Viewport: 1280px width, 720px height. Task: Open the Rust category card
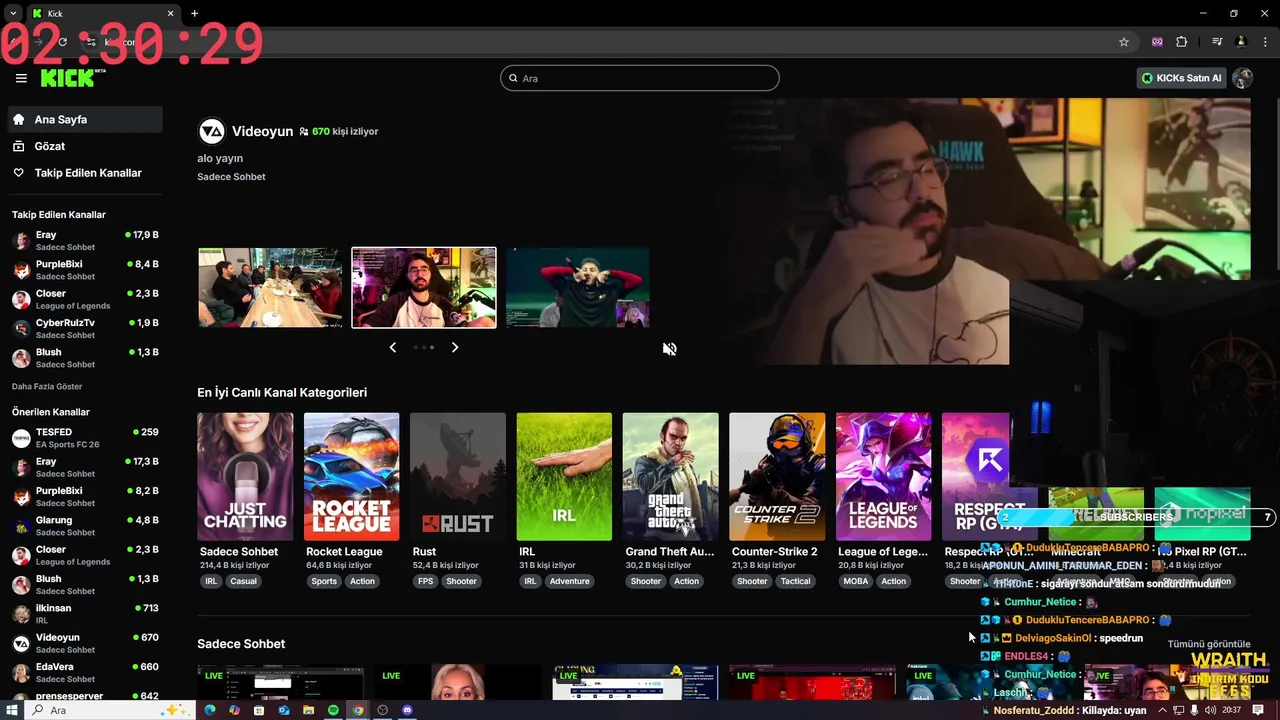pos(458,477)
